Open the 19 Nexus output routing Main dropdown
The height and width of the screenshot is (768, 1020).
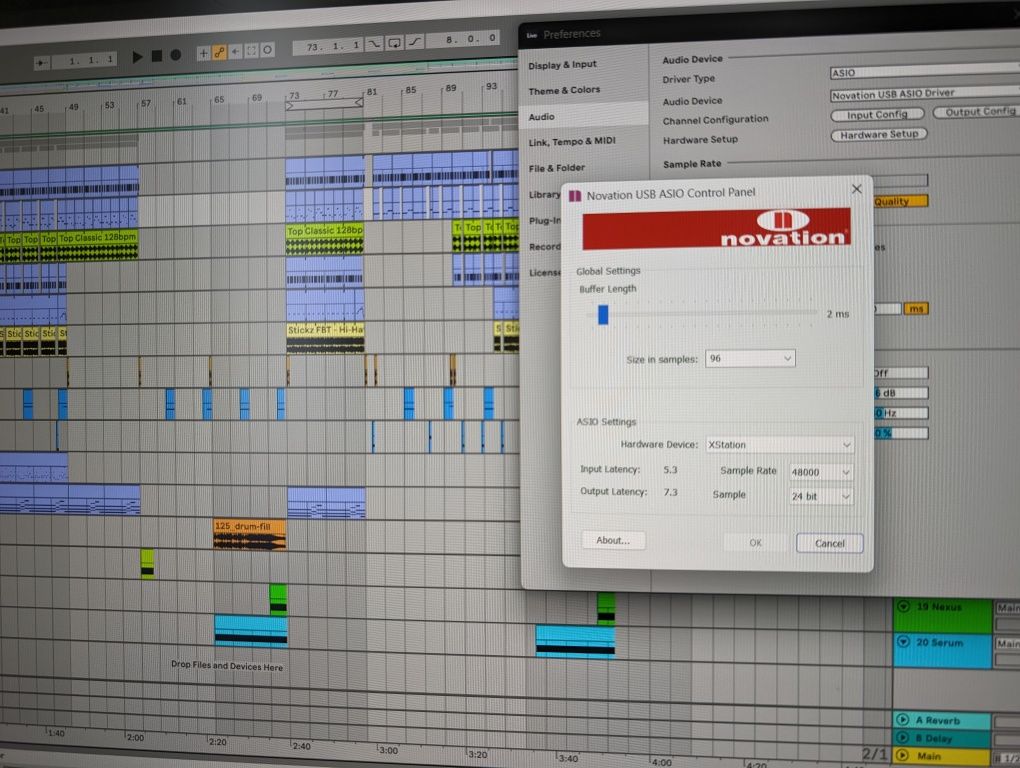[1008, 607]
